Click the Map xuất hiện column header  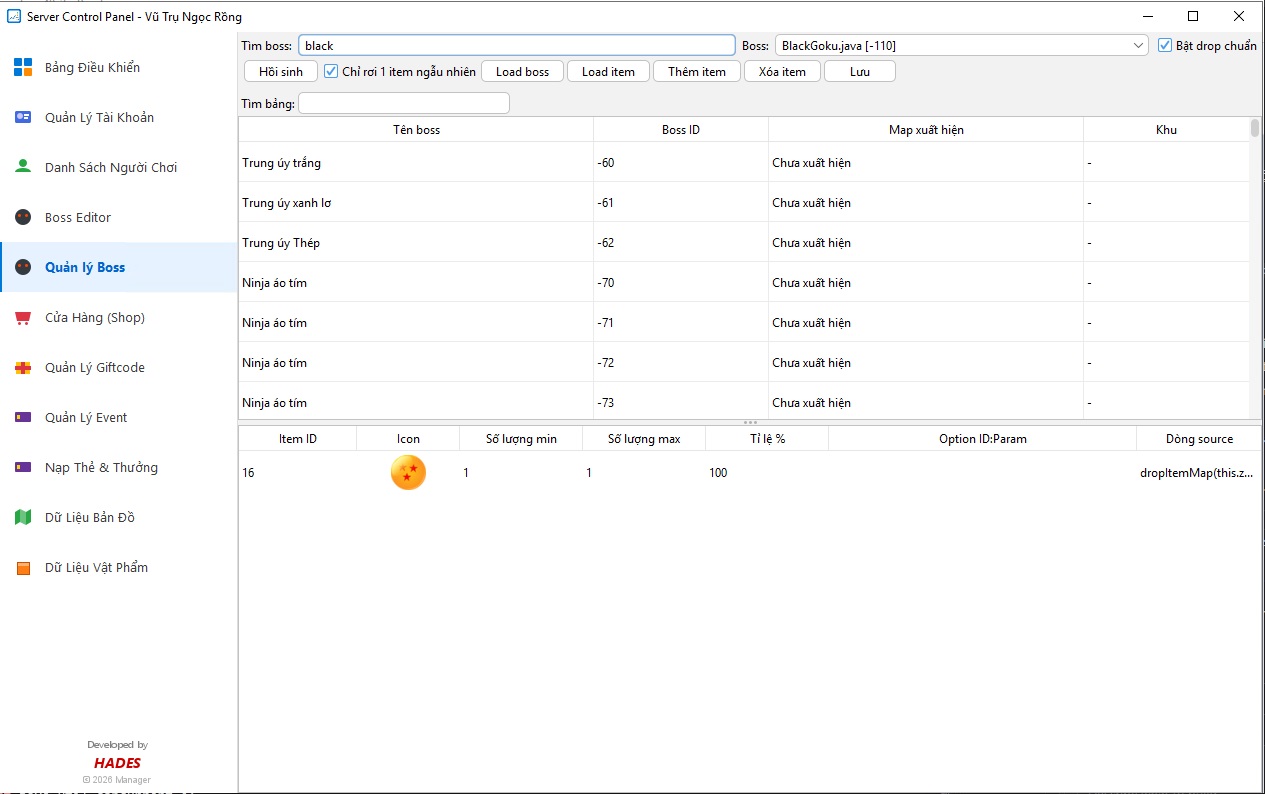tap(926, 129)
